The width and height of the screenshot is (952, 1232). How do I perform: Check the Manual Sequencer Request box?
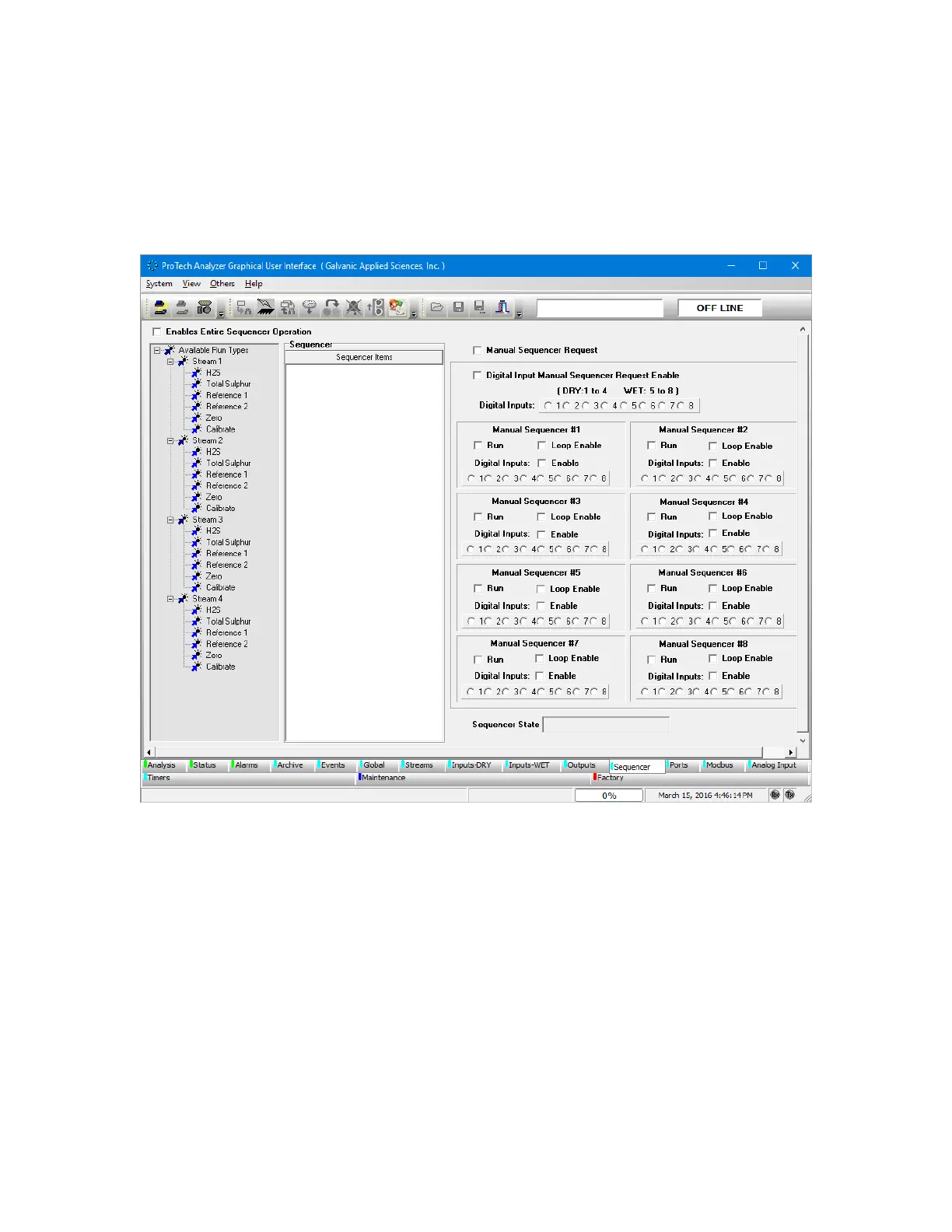coord(478,351)
